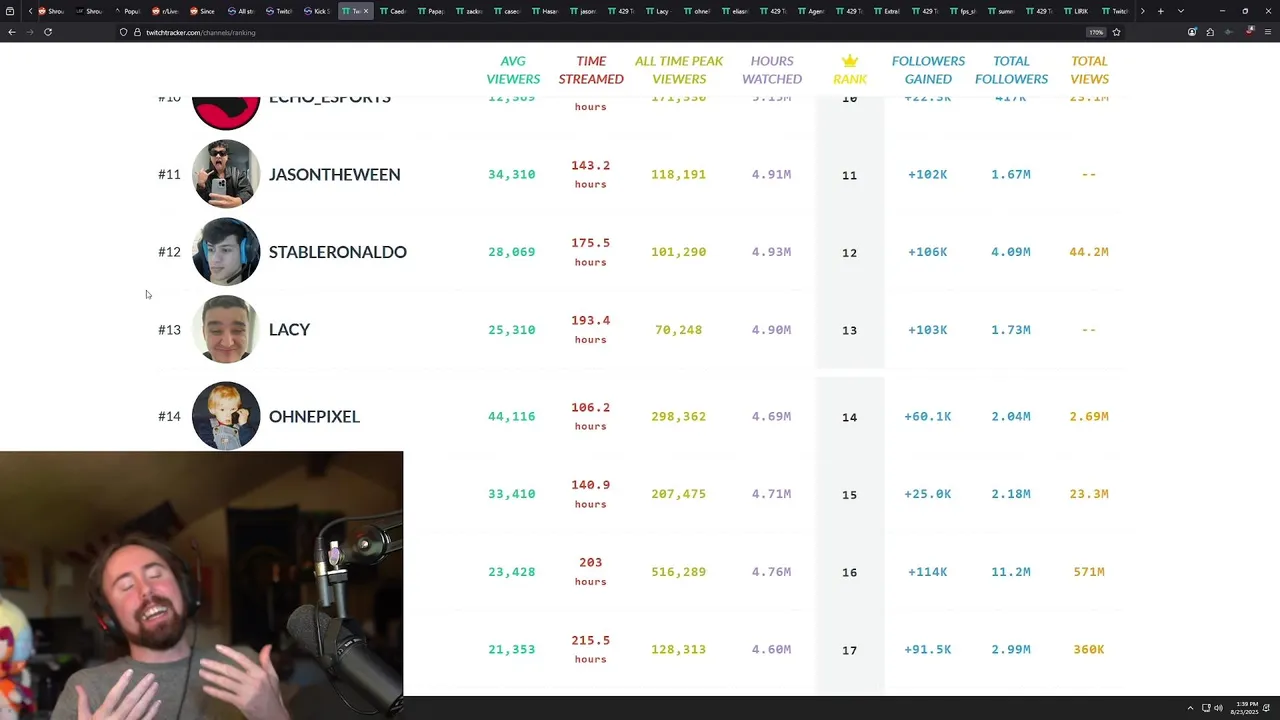Open the Firefox hamburger menu

[x=1268, y=32]
